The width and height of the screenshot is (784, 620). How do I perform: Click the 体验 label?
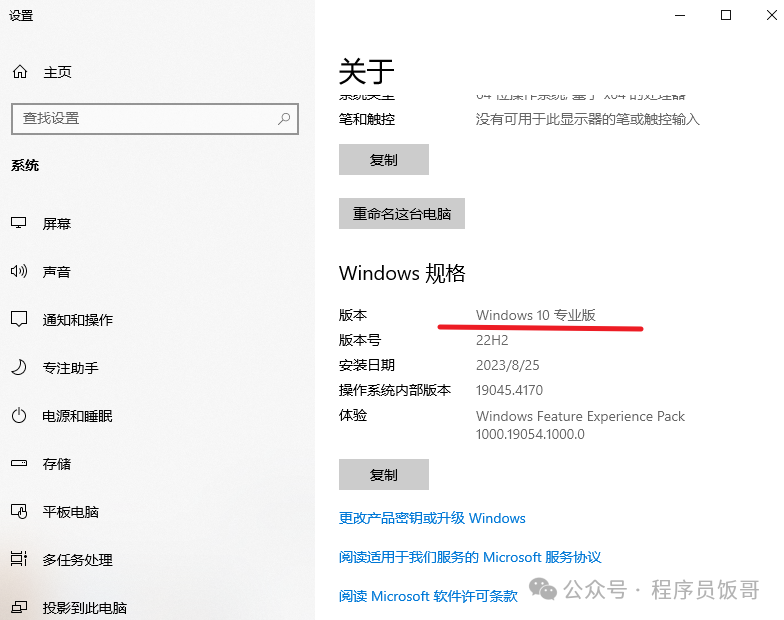pyautogui.click(x=353, y=415)
